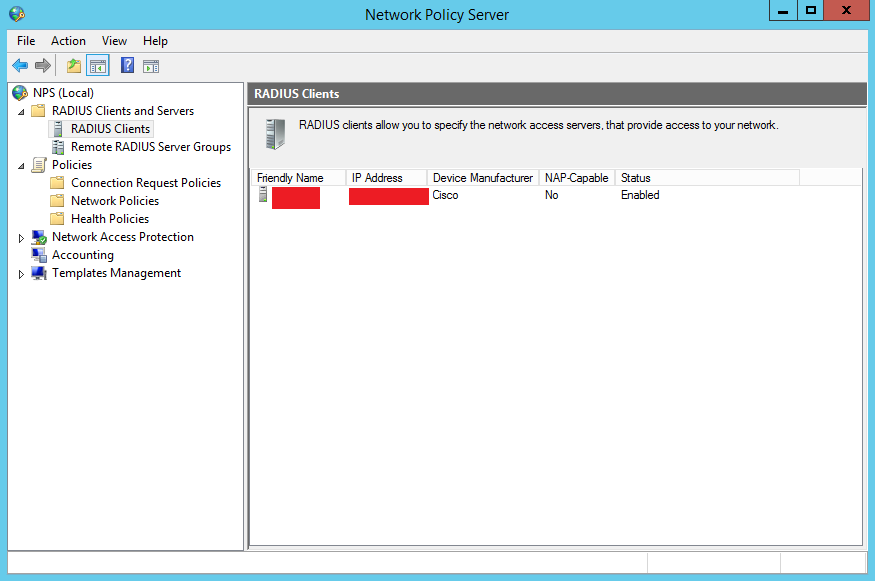Screen dimensions: 875x581
Task: Click the server icon in the client row
Action: coord(263,195)
